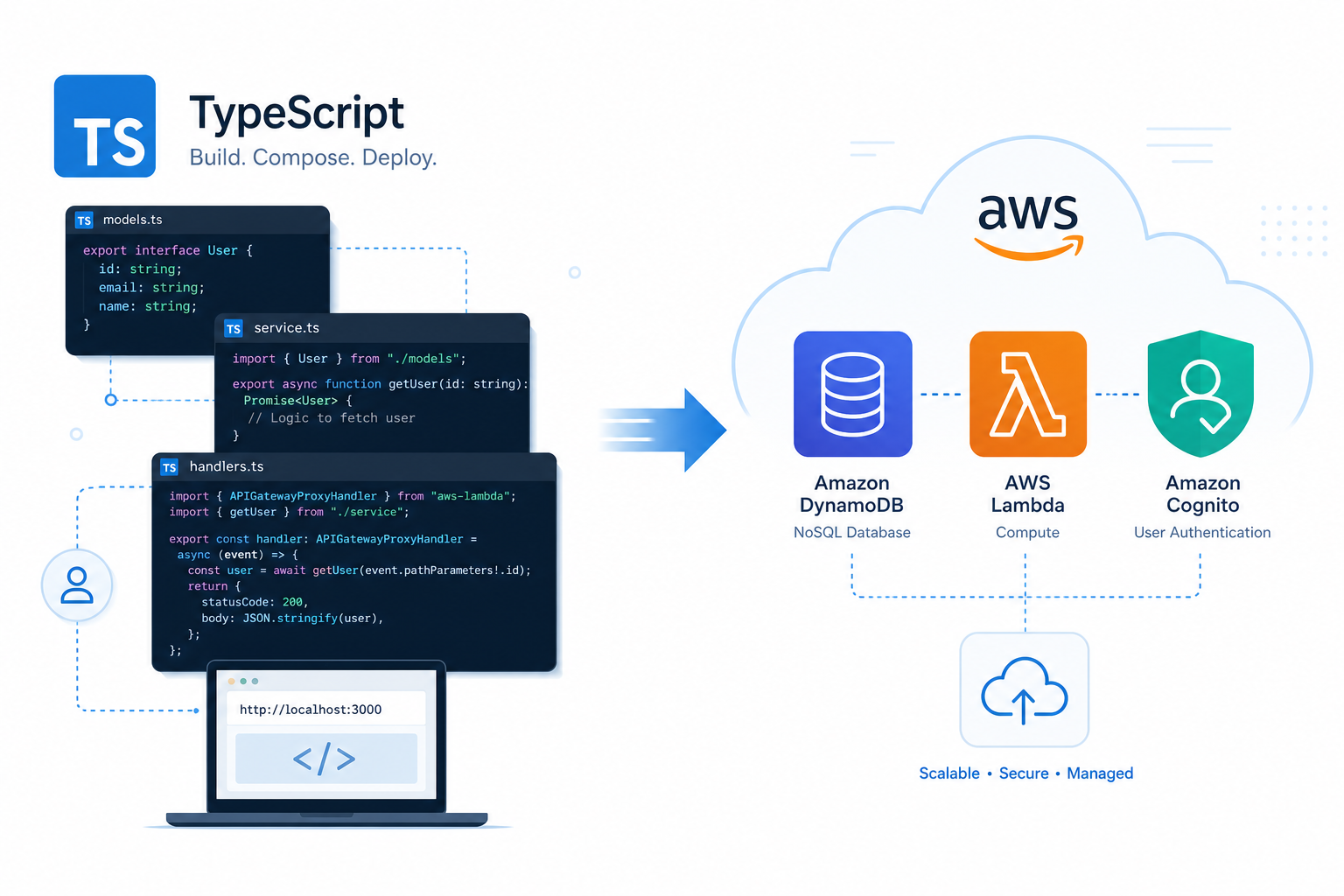Image resolution: width=1344 pixels, height=896 pixels.
Task: Click the http://localhost:3000 address bar
Action: (326, 710)
